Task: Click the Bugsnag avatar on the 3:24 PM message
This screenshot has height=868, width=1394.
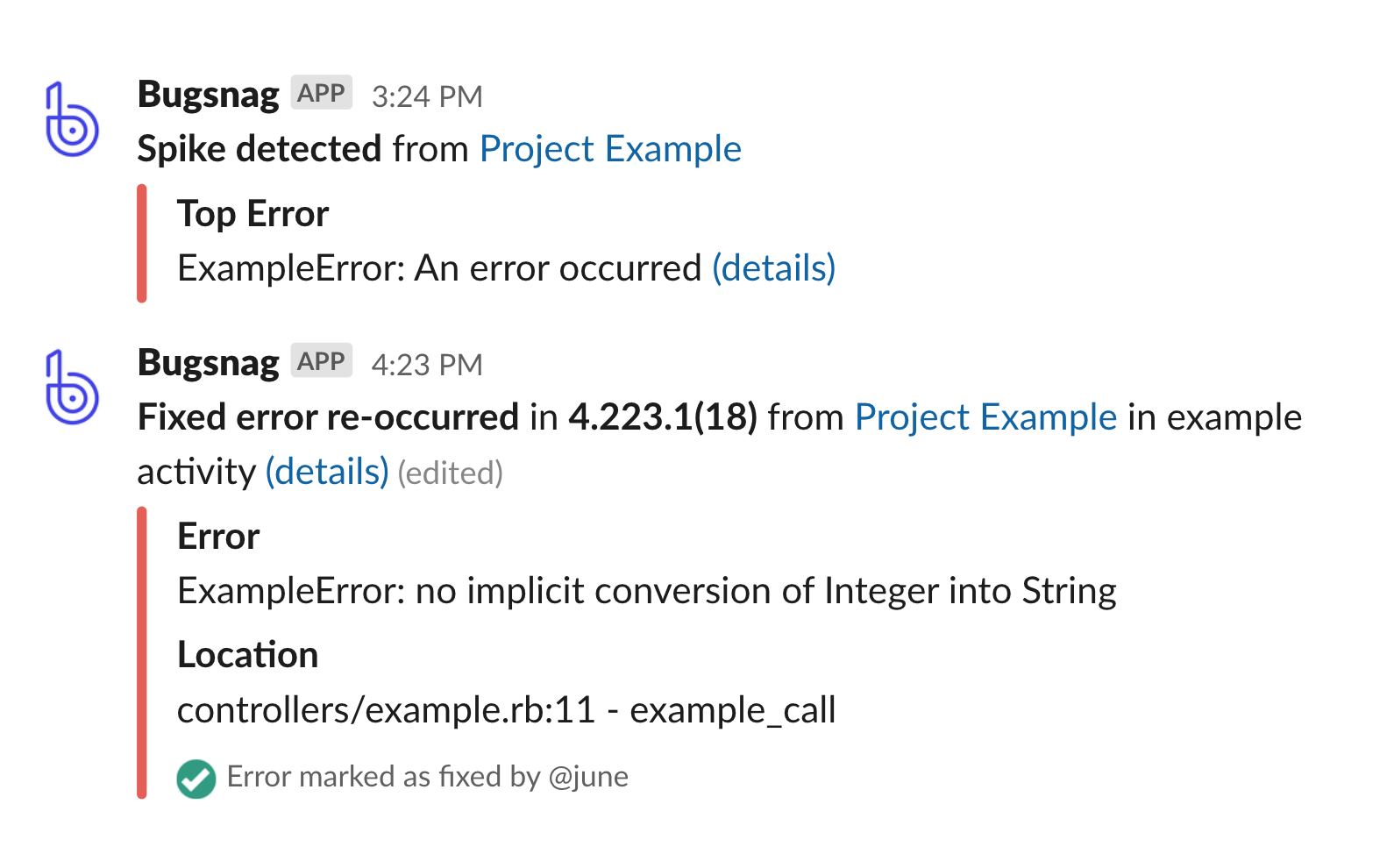Action: [72, 119]
